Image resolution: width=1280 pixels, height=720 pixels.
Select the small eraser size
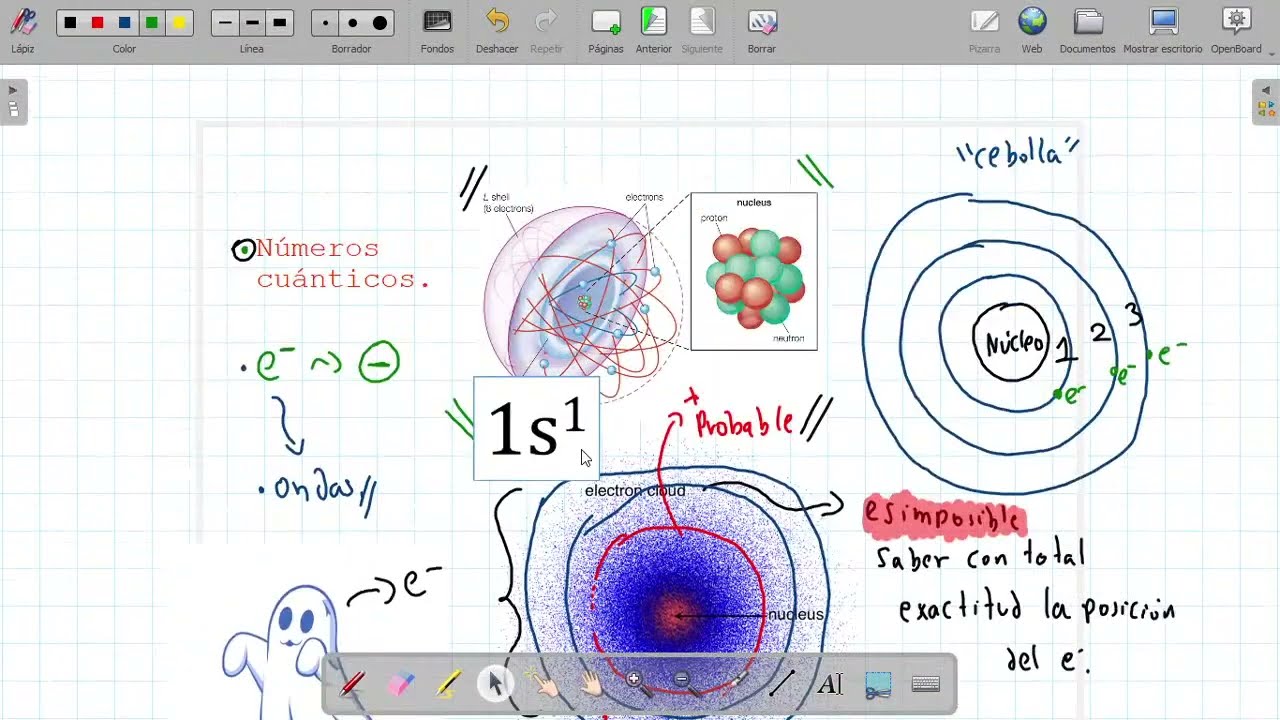(325, 22)
